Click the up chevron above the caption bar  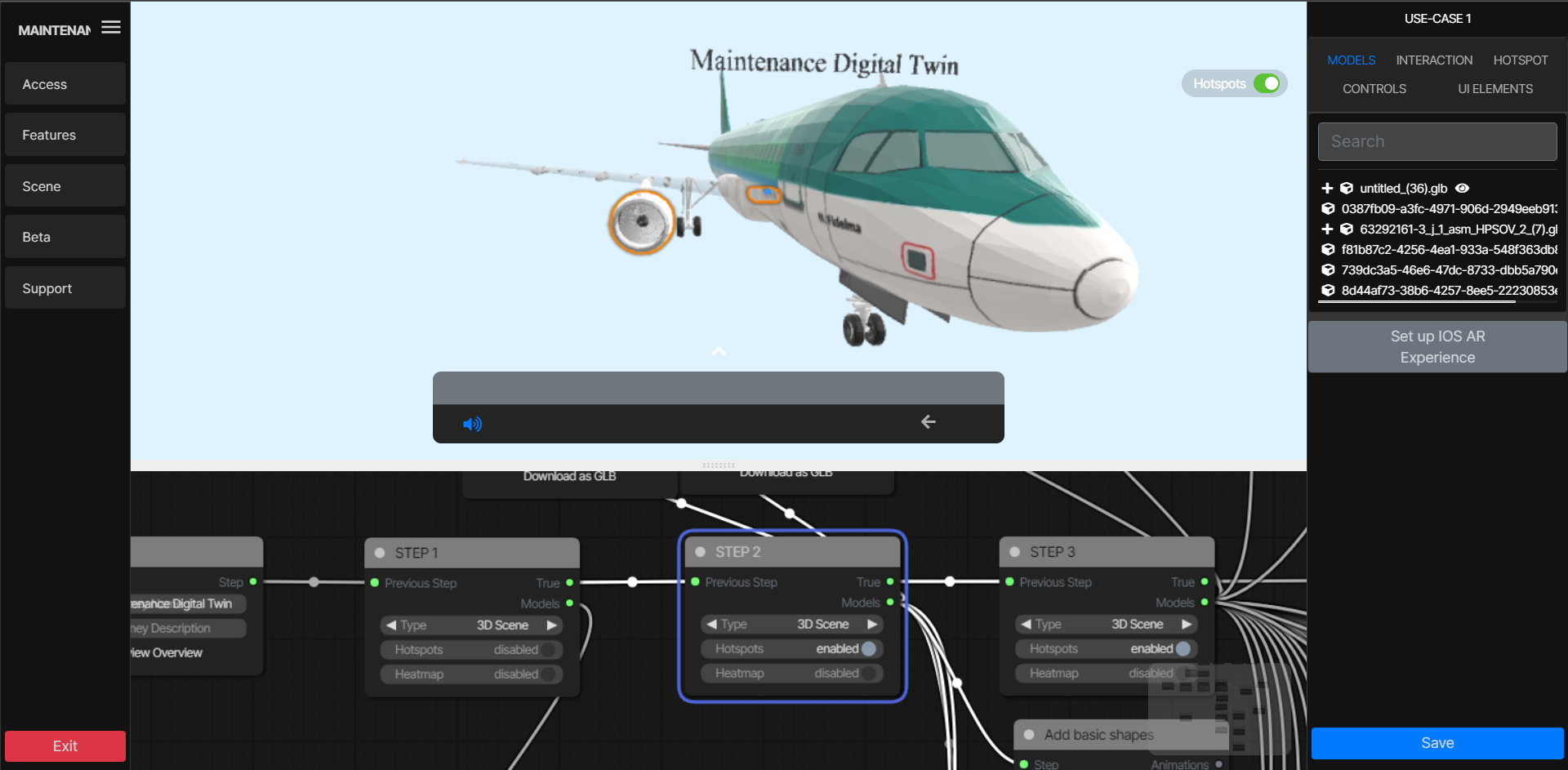tap(719, 351)
